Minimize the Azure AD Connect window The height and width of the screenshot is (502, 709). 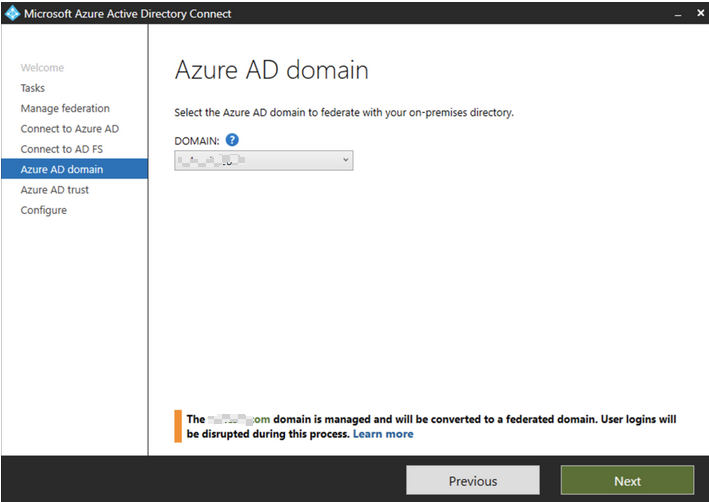[x=676, y=13]
